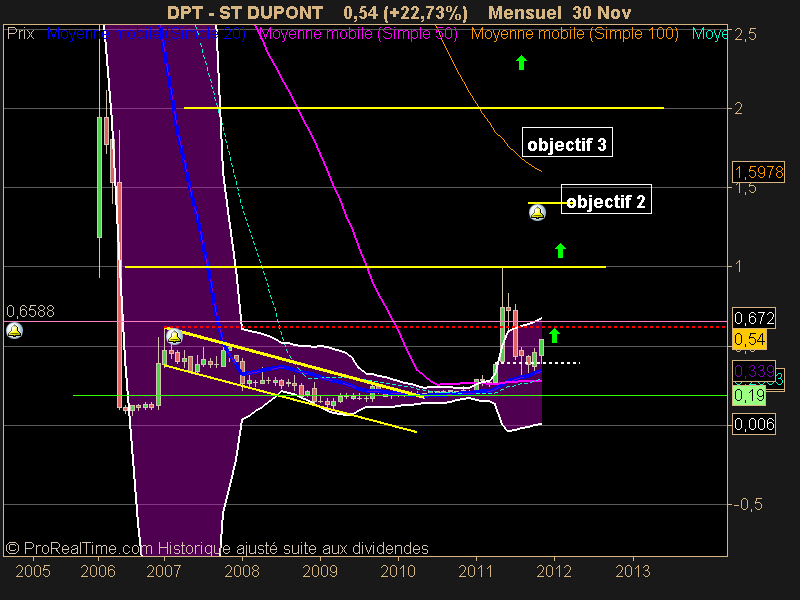Click the 2010 year label
800x600 pixels.
[398, 571]
